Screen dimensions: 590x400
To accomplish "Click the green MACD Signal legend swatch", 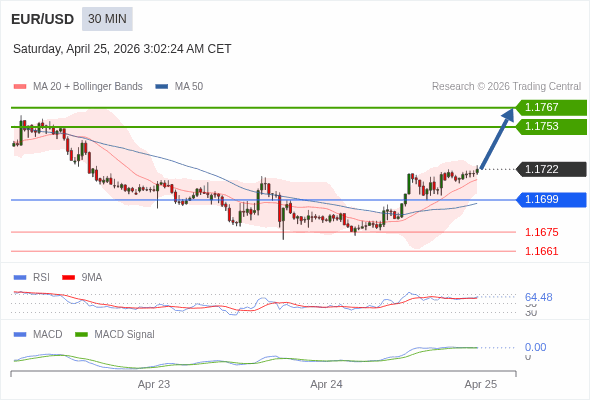I will pos(82,335).
